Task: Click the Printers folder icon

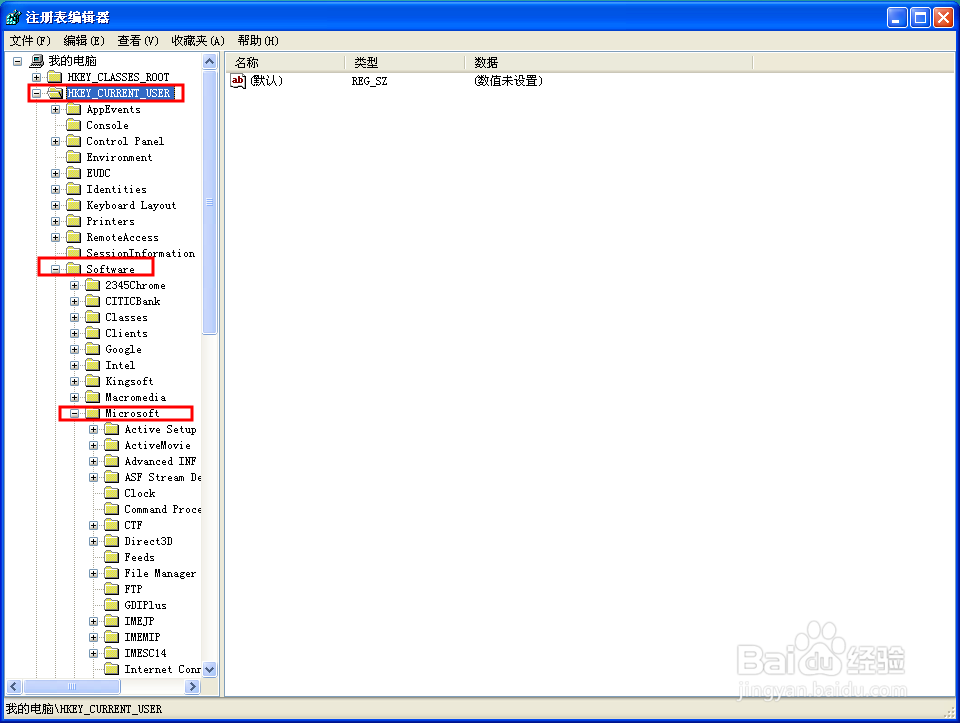Action: click(x=74, y=221)
